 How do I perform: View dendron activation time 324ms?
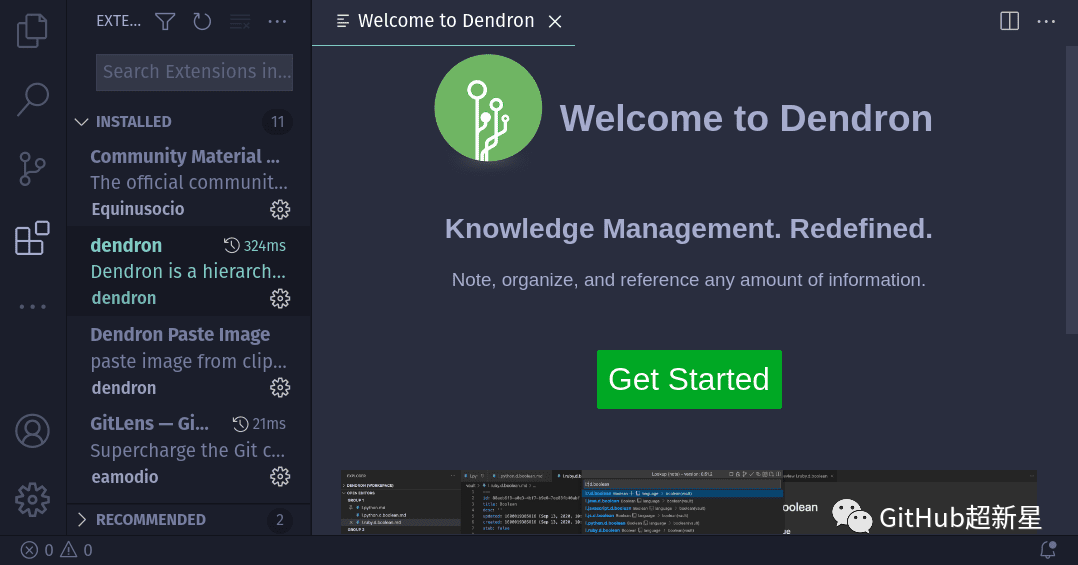(255, 245)
